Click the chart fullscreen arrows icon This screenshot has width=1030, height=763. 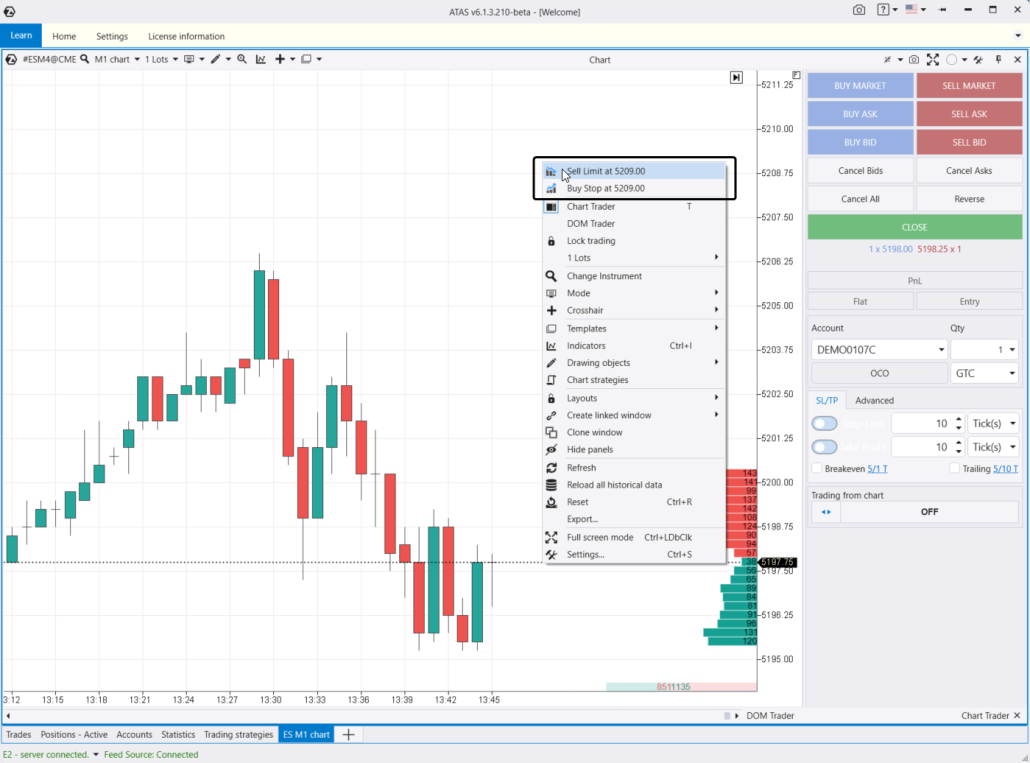[x=932, y=59]
